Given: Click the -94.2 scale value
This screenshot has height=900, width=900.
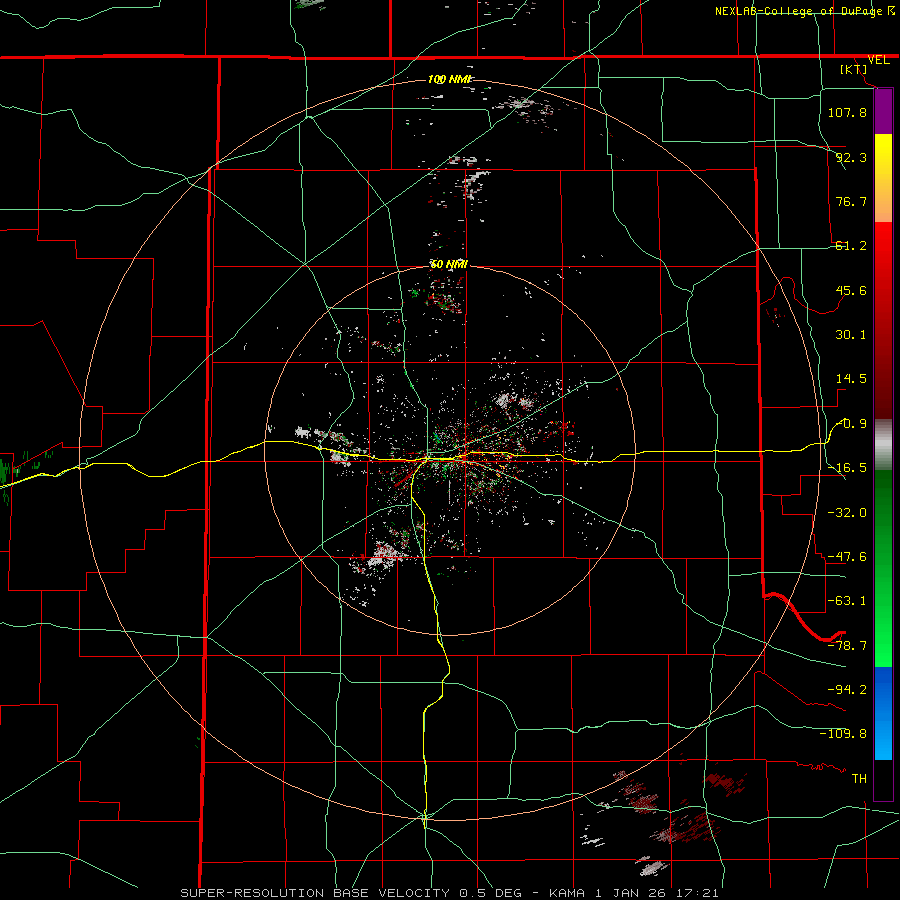Looking at the screenshot, I should (x=847, y=689).
